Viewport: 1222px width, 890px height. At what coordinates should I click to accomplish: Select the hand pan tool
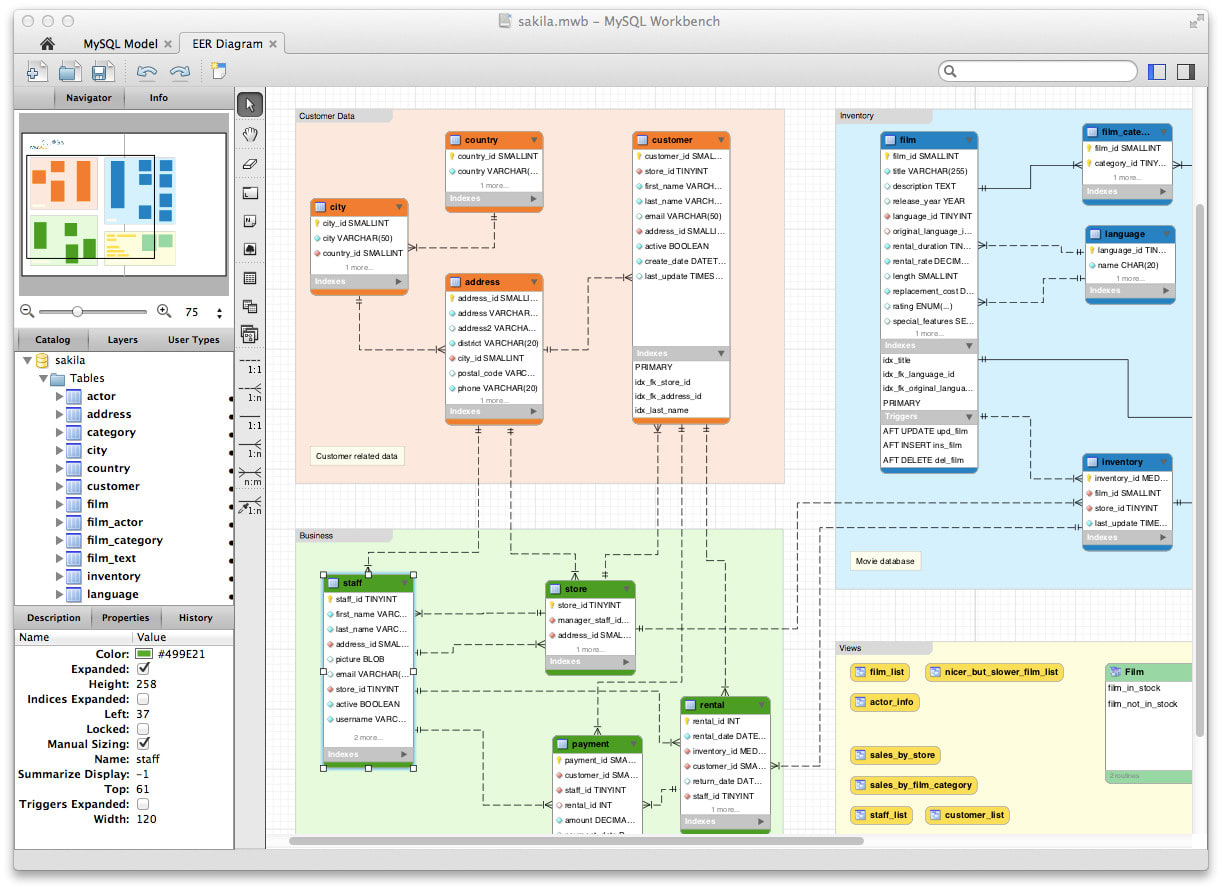point(249,133)
